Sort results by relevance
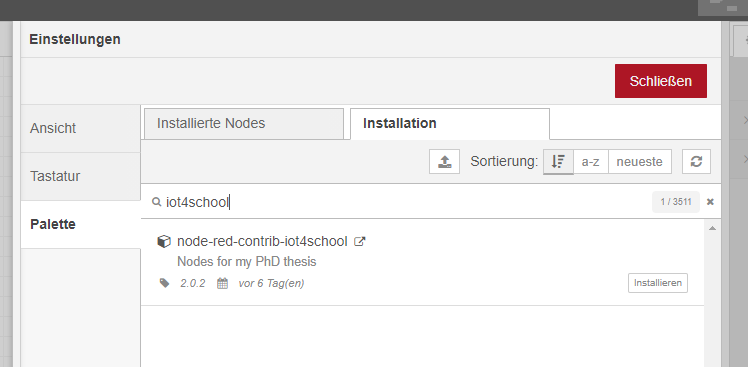This screenshot has height=367, width=748. 558,162
